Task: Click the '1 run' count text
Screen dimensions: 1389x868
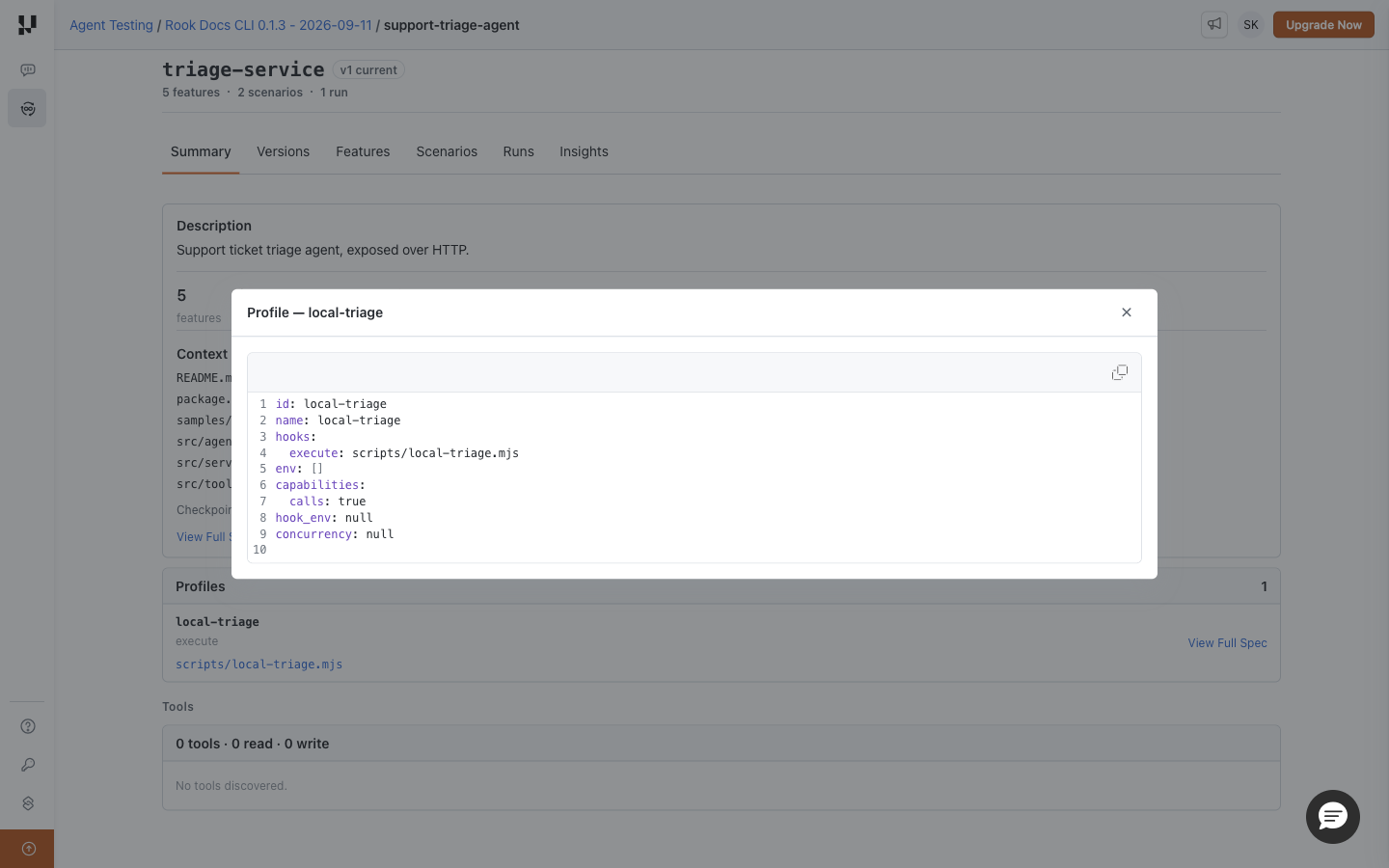Action: 334,93
